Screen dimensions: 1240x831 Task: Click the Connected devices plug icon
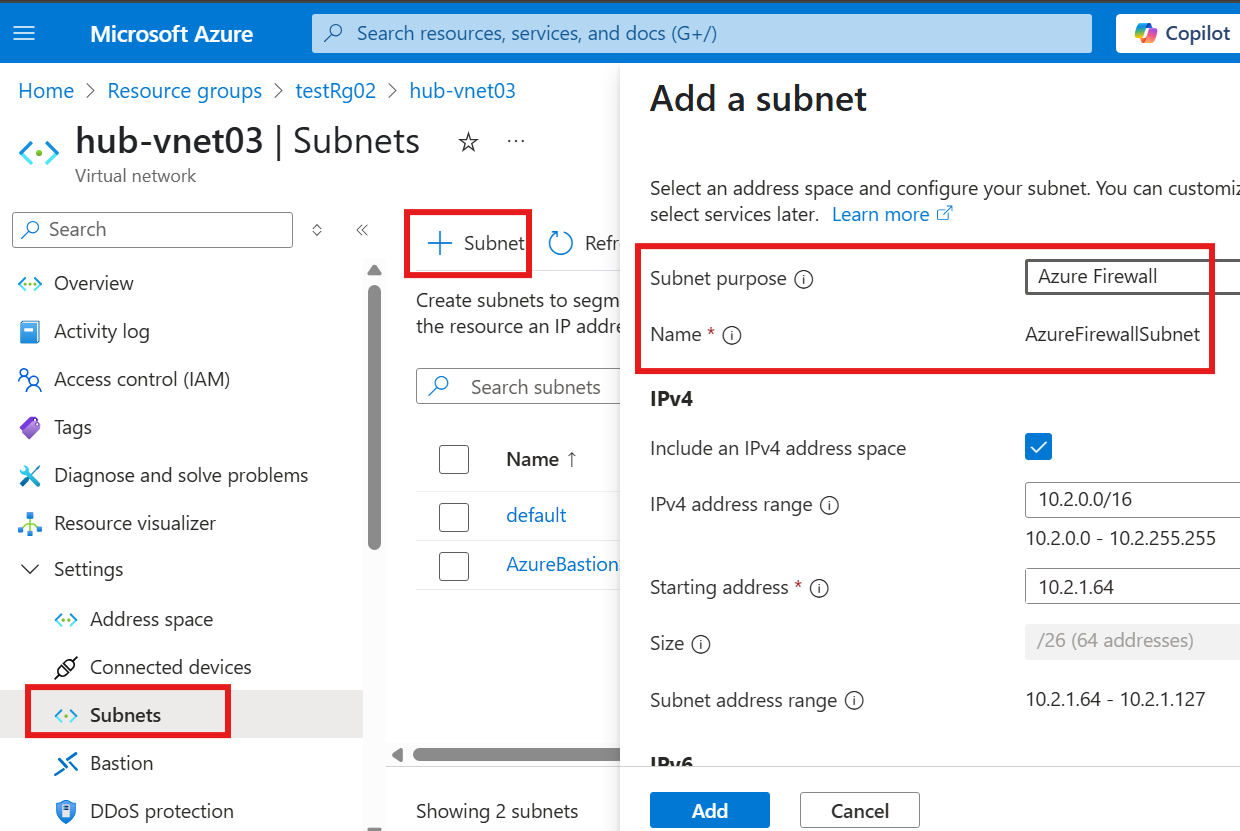[66, 667]
